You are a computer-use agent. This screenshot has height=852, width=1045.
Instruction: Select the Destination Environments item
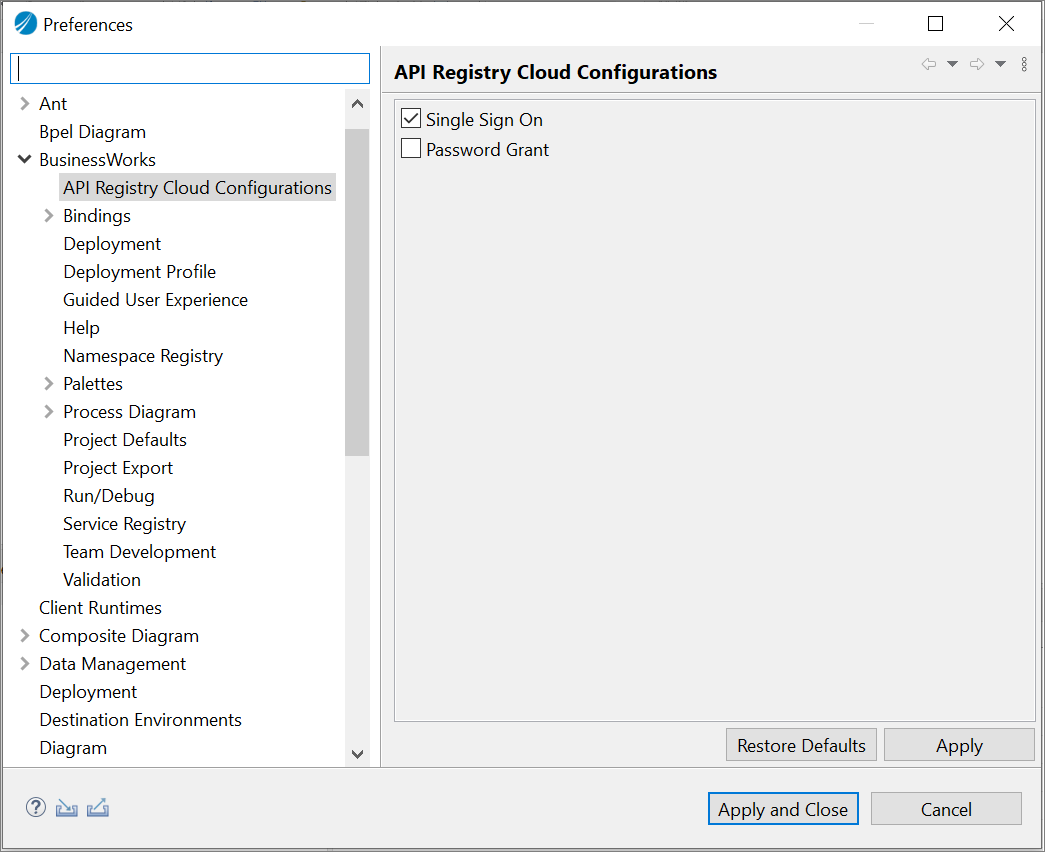click(x=141, y=720)
